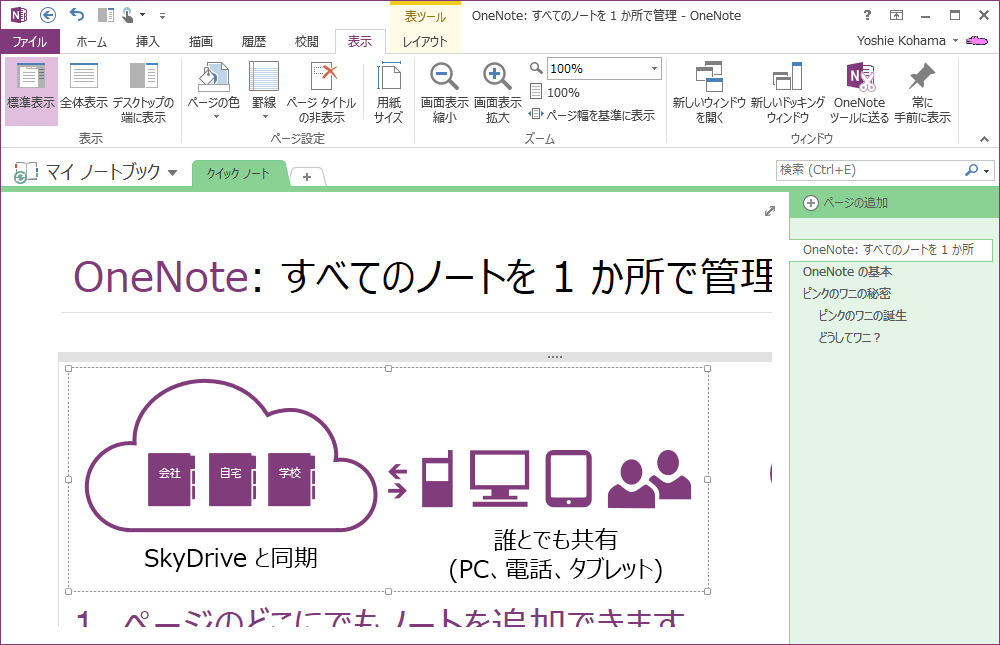Click the page title OneNote: すべてのノートを 1 か所で管理
The image size is (1000, 645).
[x=423, y=276]
